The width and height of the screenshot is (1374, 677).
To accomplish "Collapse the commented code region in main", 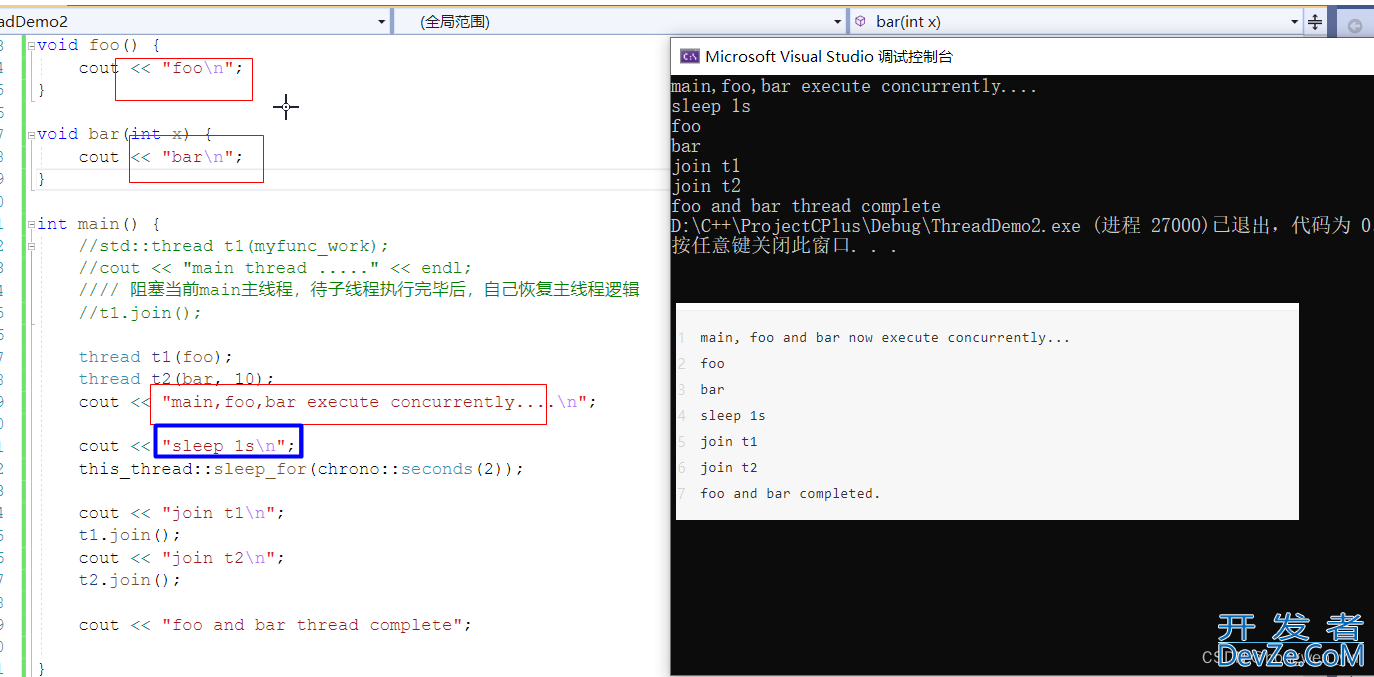I will [30, 246].
